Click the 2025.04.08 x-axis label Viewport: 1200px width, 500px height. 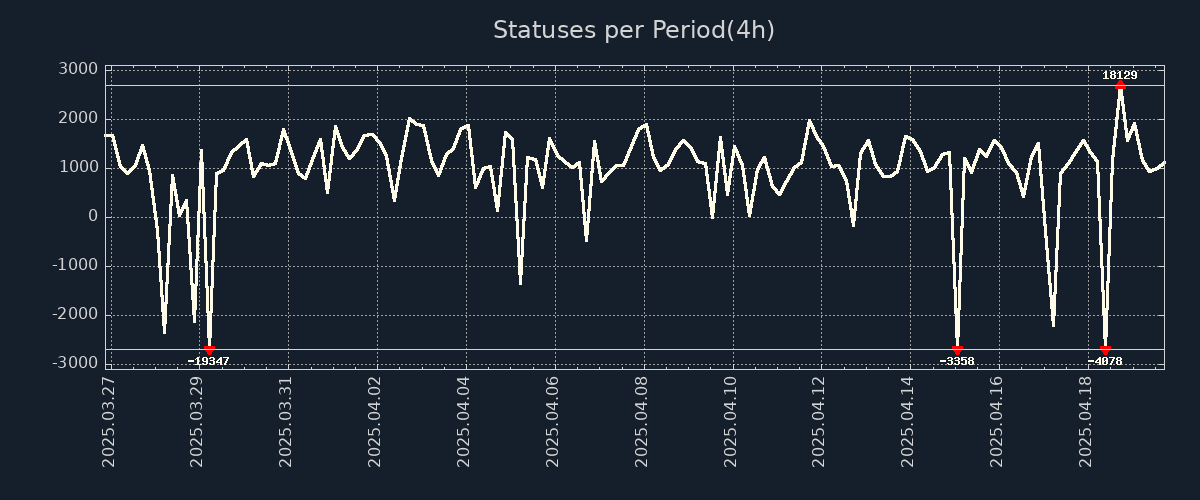(x=642, y=421)
